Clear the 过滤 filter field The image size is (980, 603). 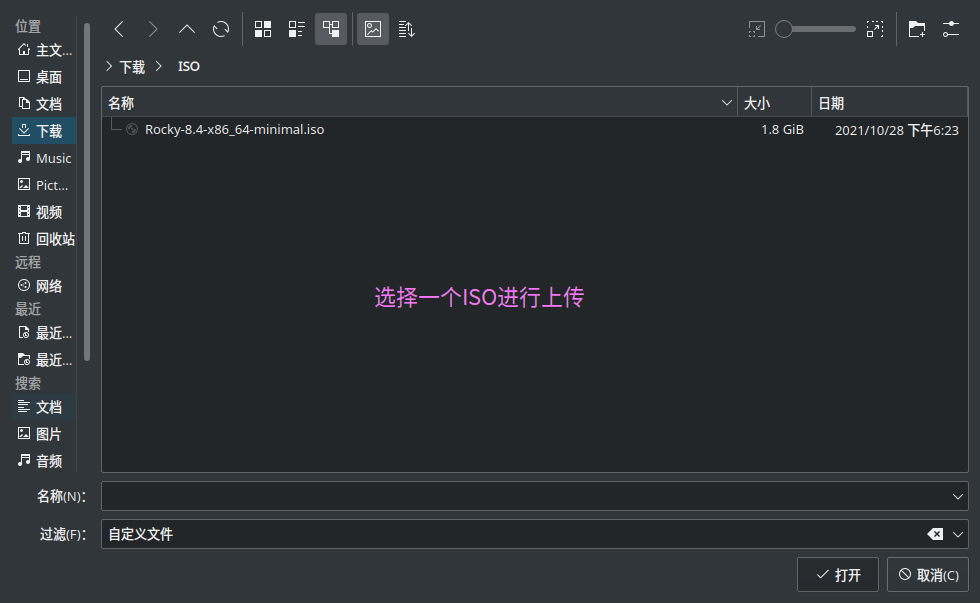coord(935,534)
